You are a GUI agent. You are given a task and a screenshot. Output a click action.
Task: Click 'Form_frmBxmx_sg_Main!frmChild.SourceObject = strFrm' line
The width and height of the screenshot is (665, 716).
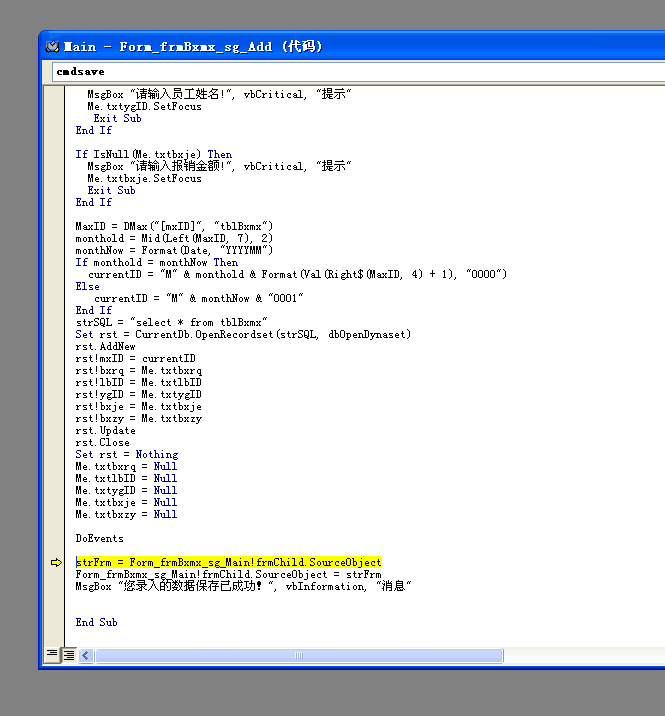click(228, 574)
